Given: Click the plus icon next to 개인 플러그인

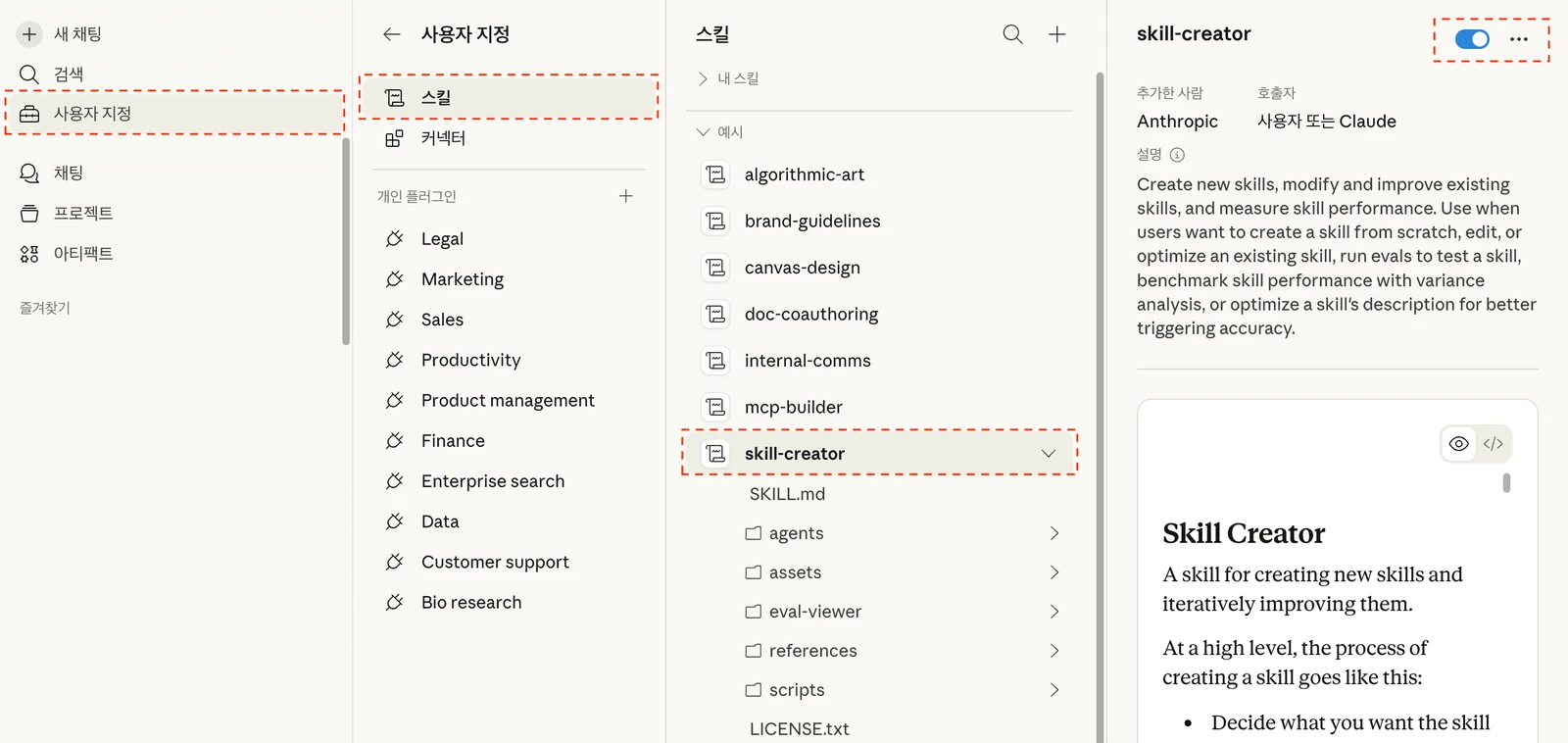Looking at the screenshot, I should 625,196.
